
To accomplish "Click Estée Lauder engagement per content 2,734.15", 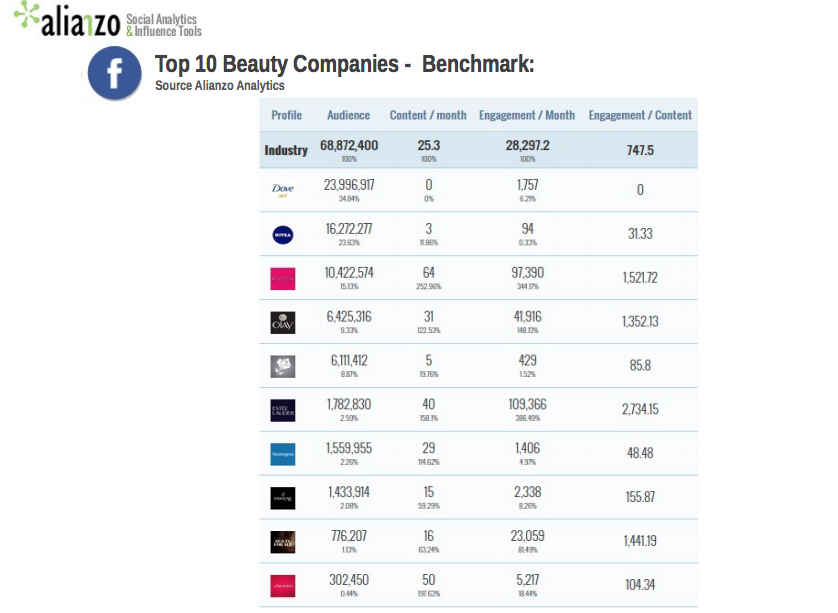I will [640, 409].
